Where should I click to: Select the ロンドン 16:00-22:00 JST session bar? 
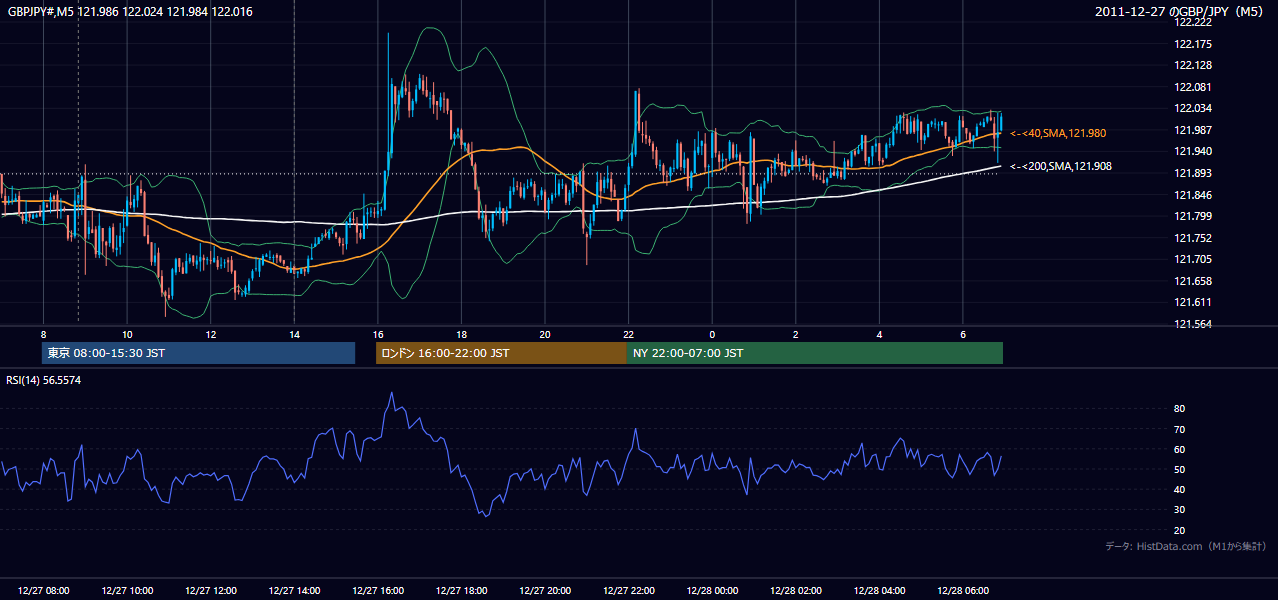pyautogui.click(x=501, y=353)
